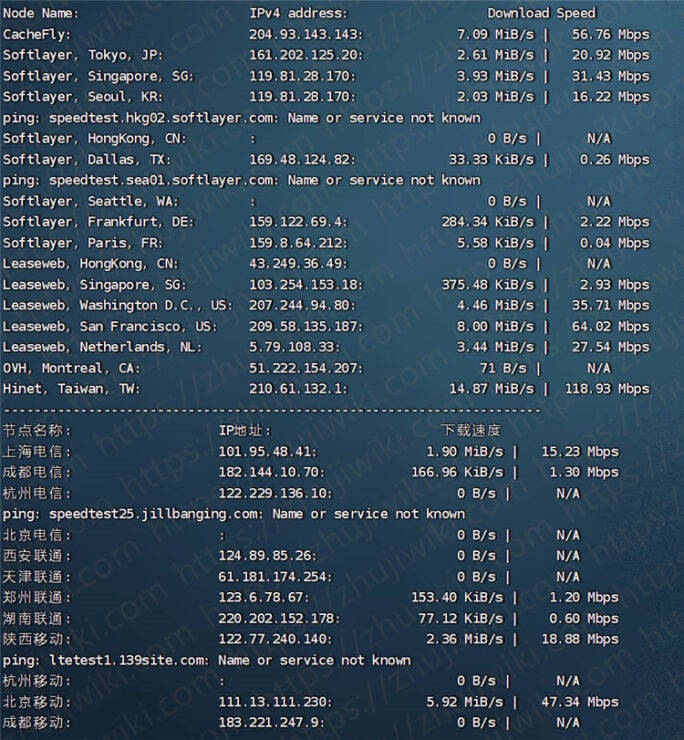
Task: Click Softlayer, Singapore, SG label
Action: (x=98, y=76)
